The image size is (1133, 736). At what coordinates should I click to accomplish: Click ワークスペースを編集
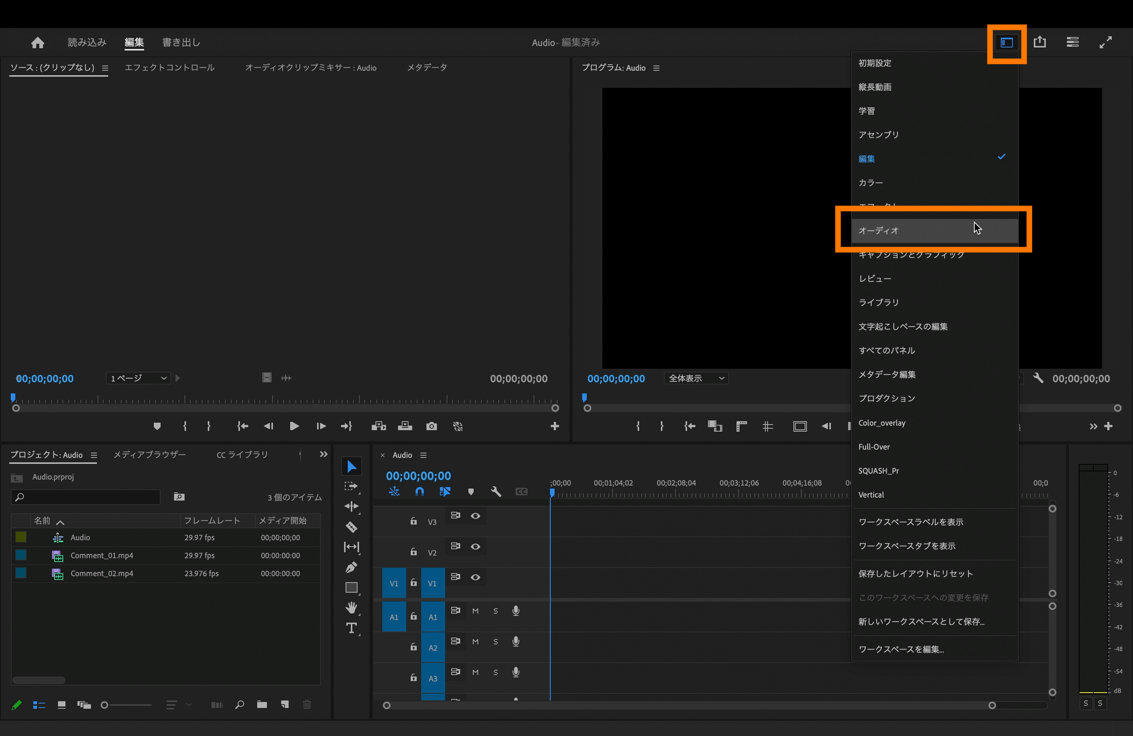934,649
